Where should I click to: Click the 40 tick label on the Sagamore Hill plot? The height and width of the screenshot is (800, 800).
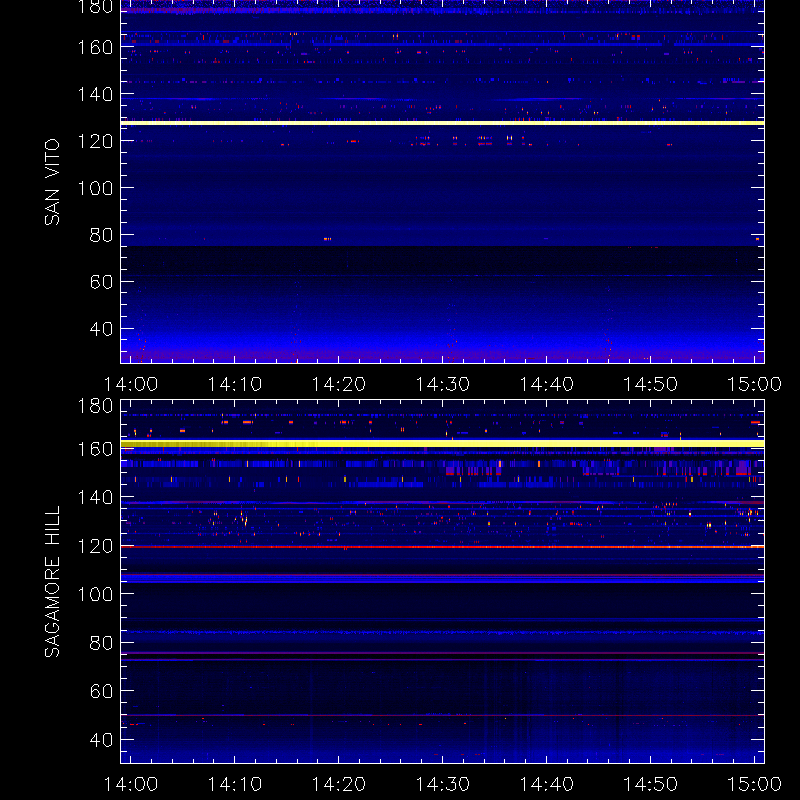(x=101, y=740)
